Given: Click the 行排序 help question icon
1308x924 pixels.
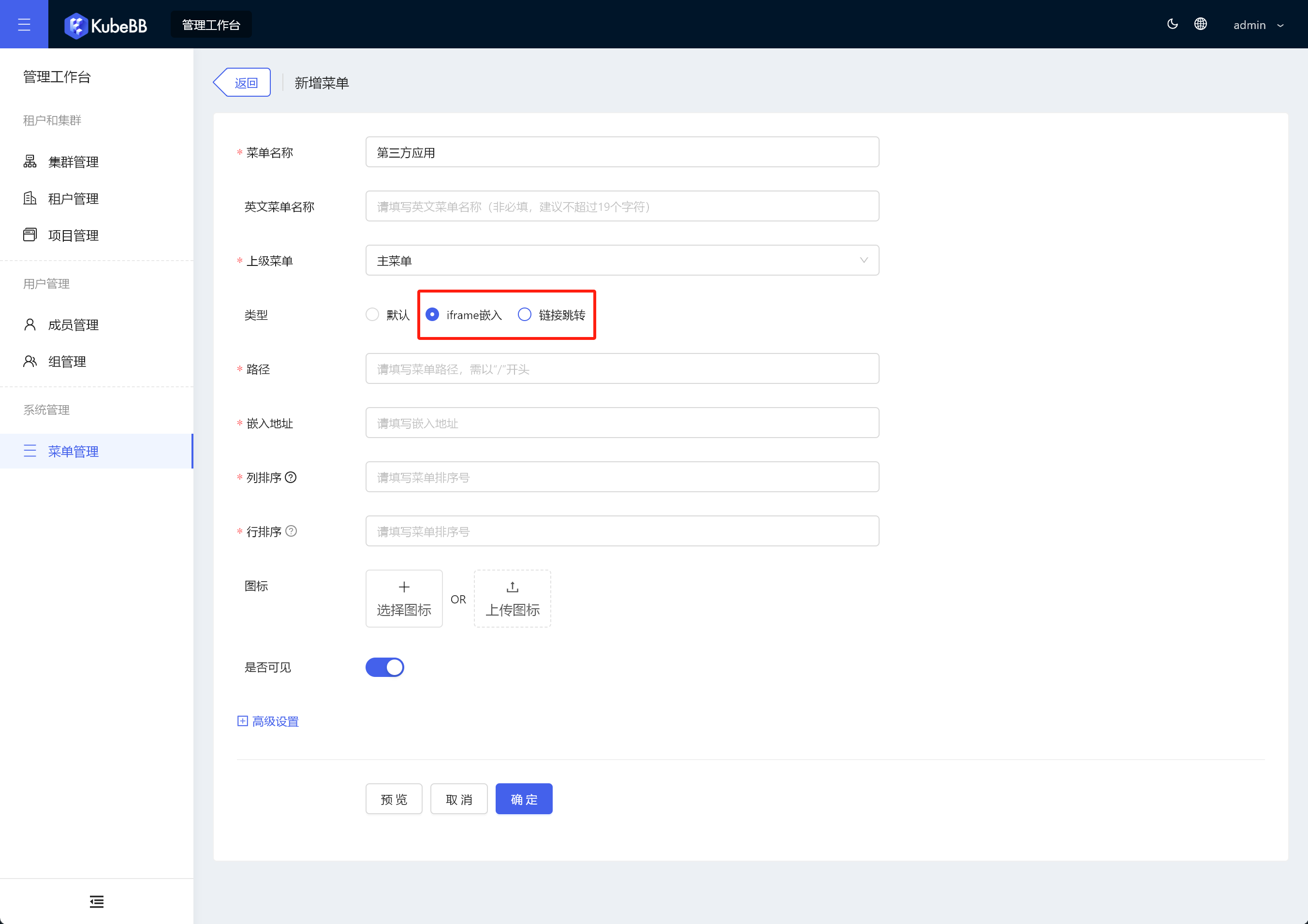Looking at the screenshot, I should point(291,531).
